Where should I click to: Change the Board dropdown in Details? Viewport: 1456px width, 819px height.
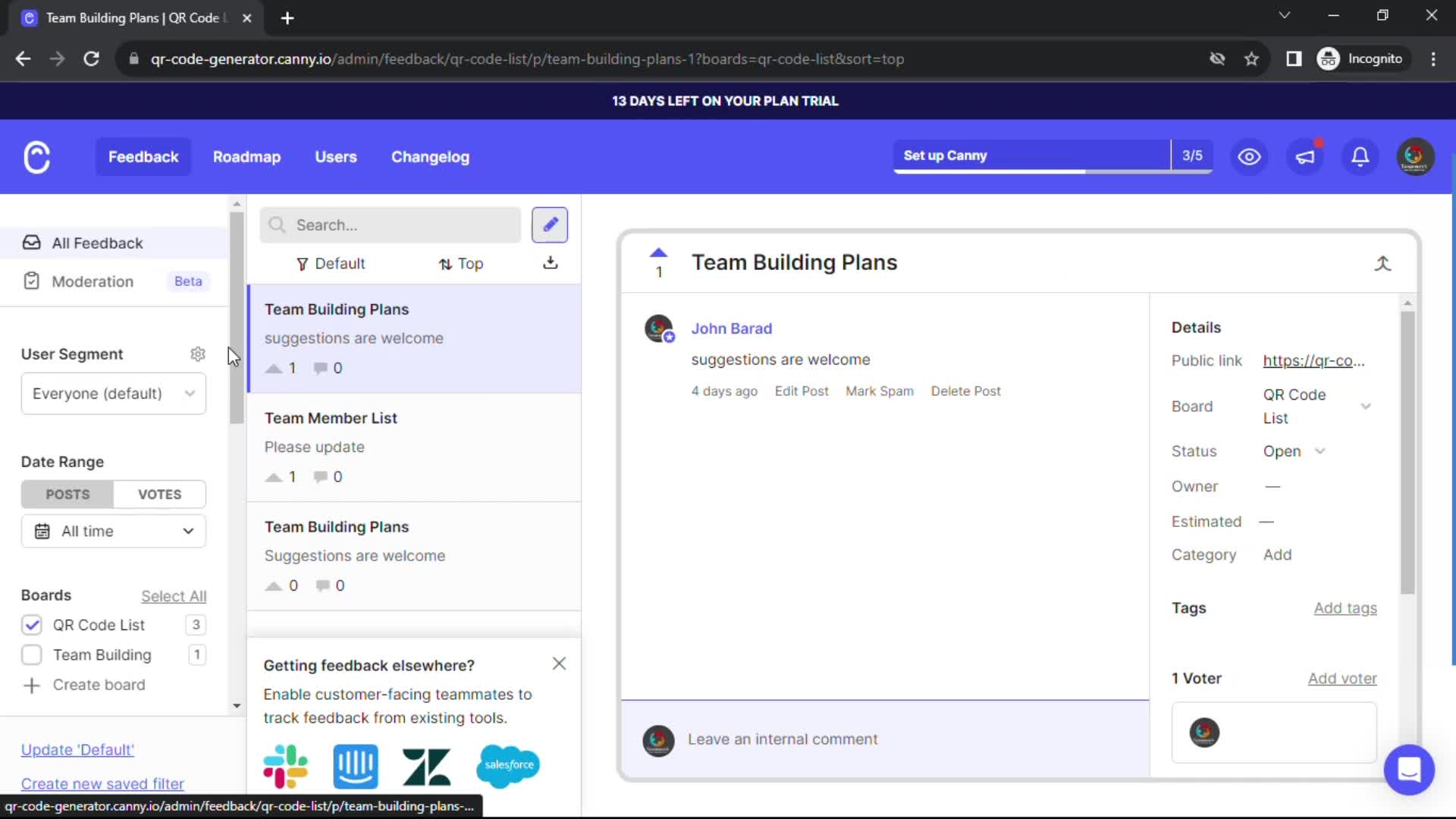1317,406
